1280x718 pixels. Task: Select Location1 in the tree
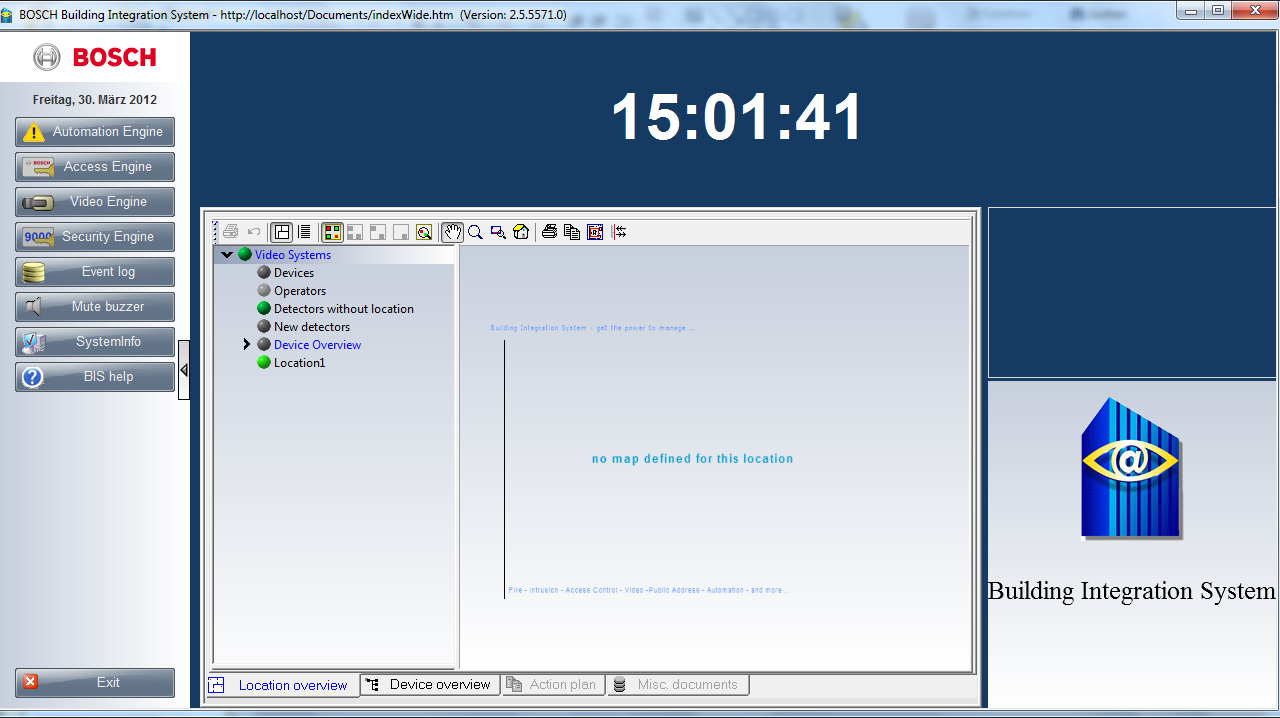299,363
